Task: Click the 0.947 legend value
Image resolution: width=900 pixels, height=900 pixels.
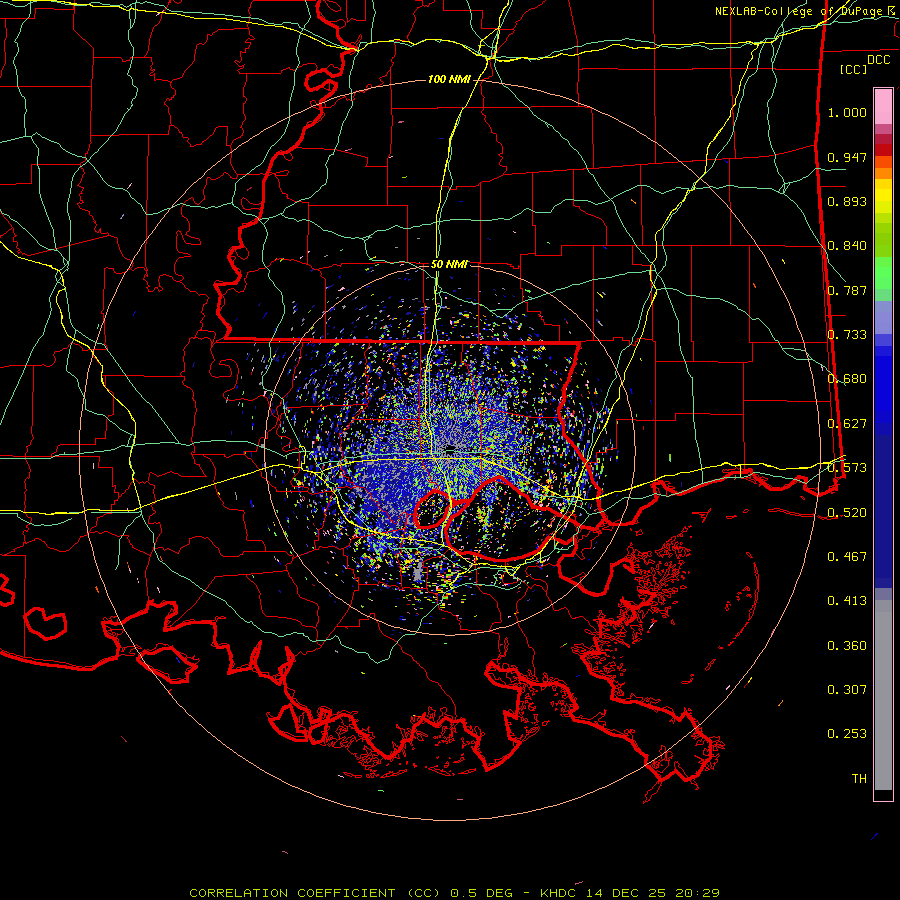Action: [847, 157]
